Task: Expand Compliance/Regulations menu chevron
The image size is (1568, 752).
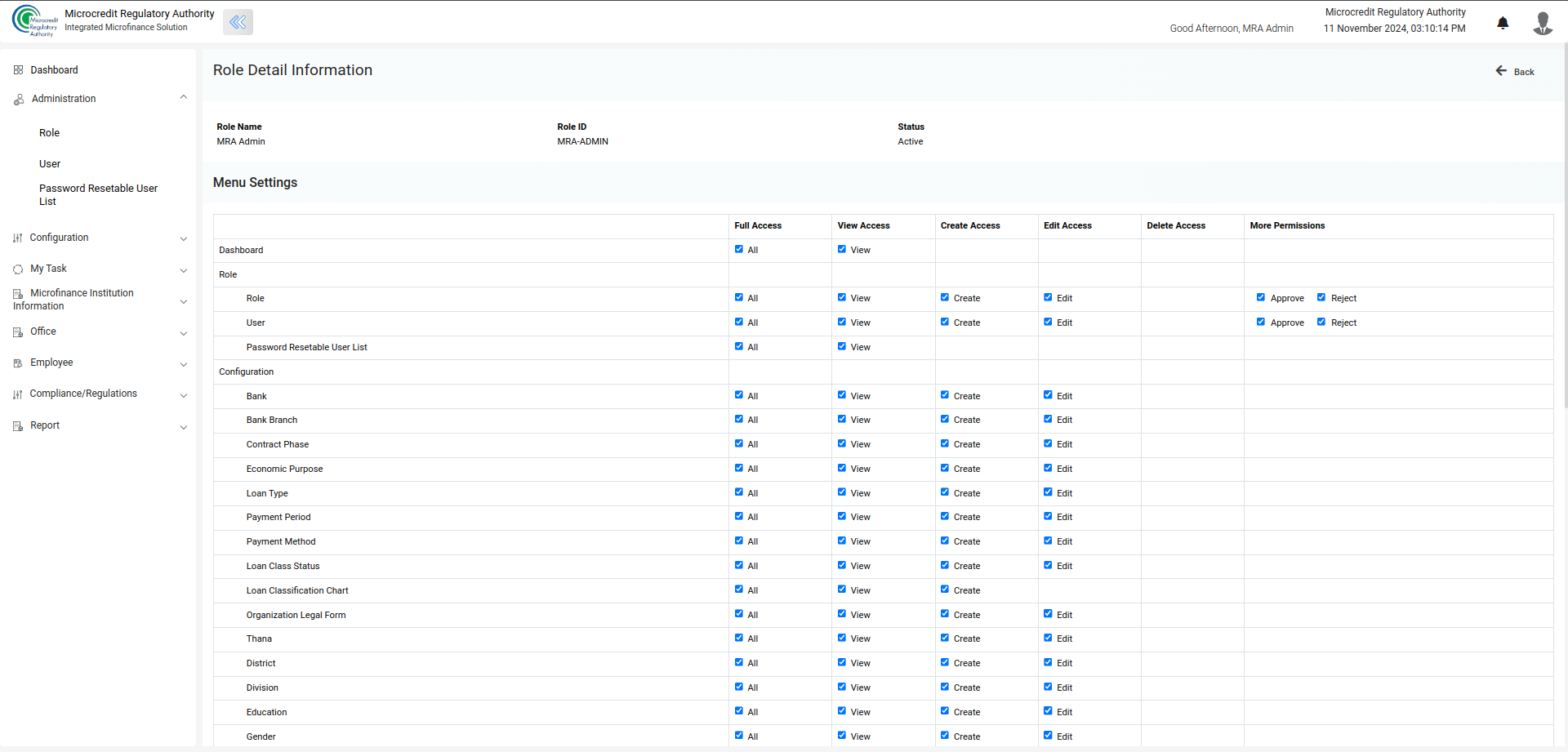Action: [x=184, y=395]
